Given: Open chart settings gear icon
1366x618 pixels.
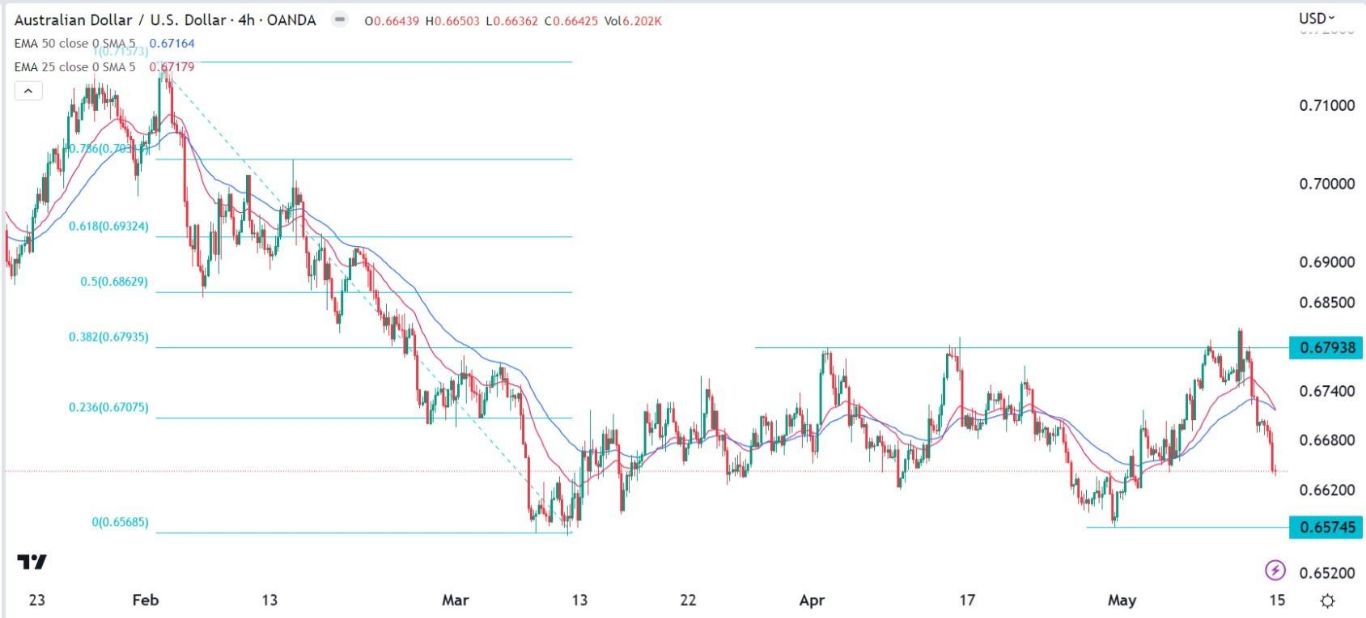Looking at the screenshot, I should (1327, 601).
